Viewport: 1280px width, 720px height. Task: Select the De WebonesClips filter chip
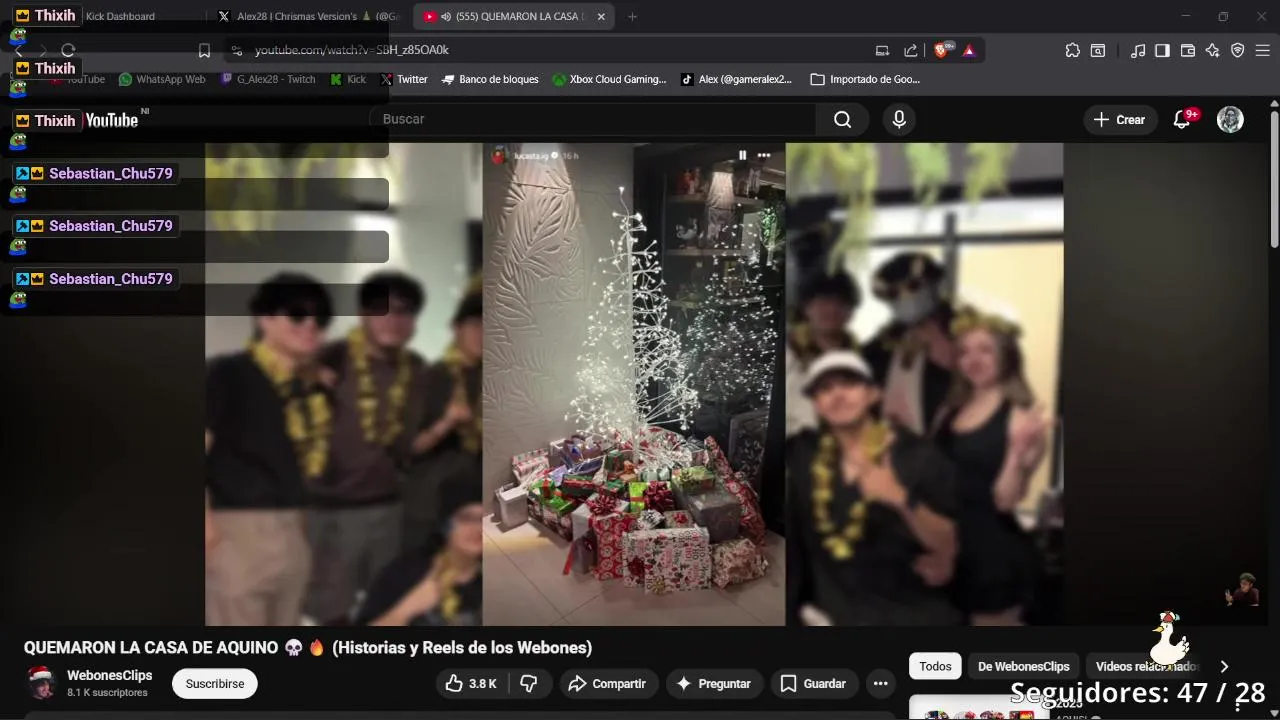(x=1023, y=666)
